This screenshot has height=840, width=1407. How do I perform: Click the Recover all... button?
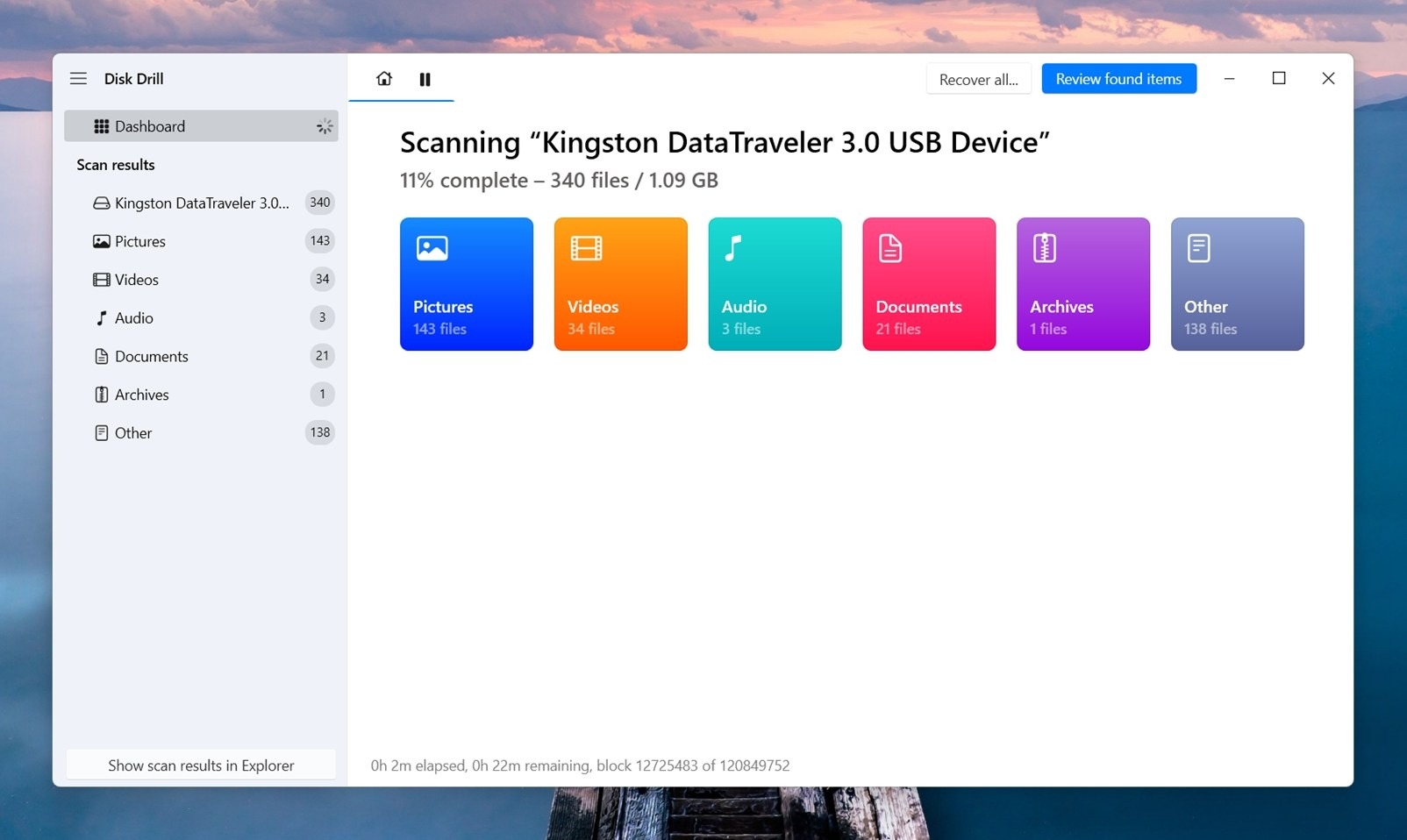979,79
